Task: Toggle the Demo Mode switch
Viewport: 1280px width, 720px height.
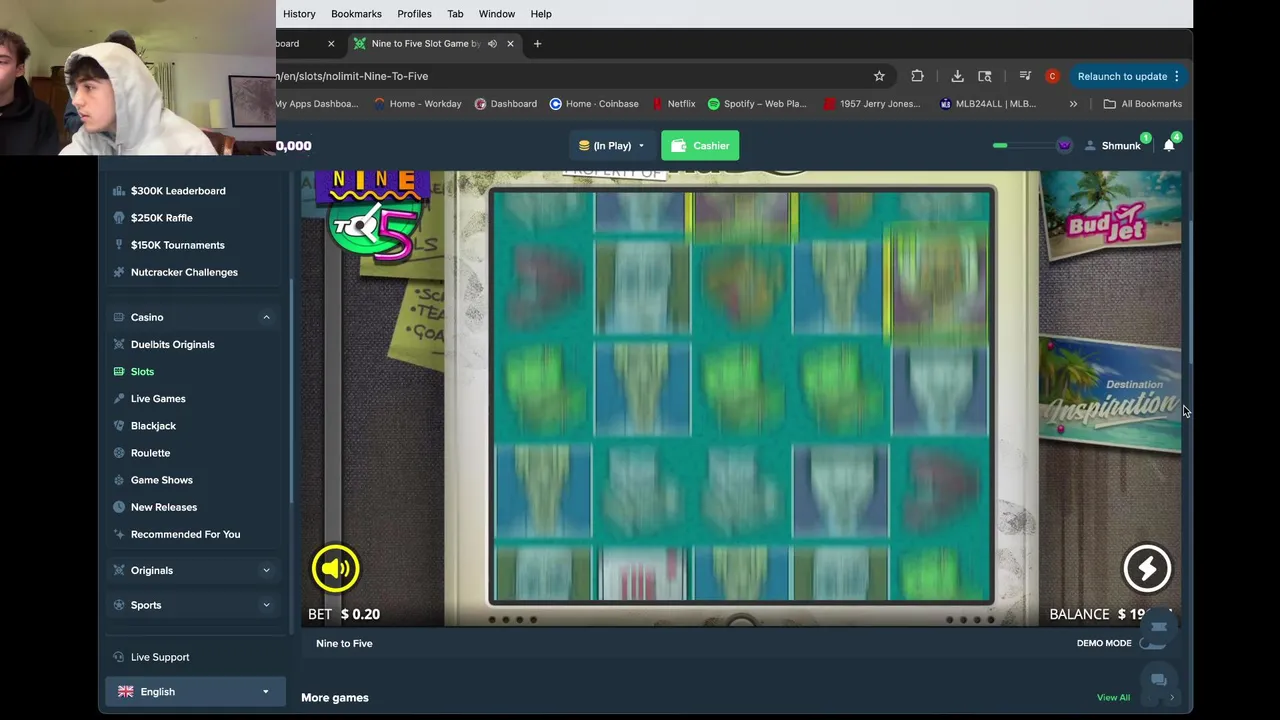Action: coord(1152,643)
